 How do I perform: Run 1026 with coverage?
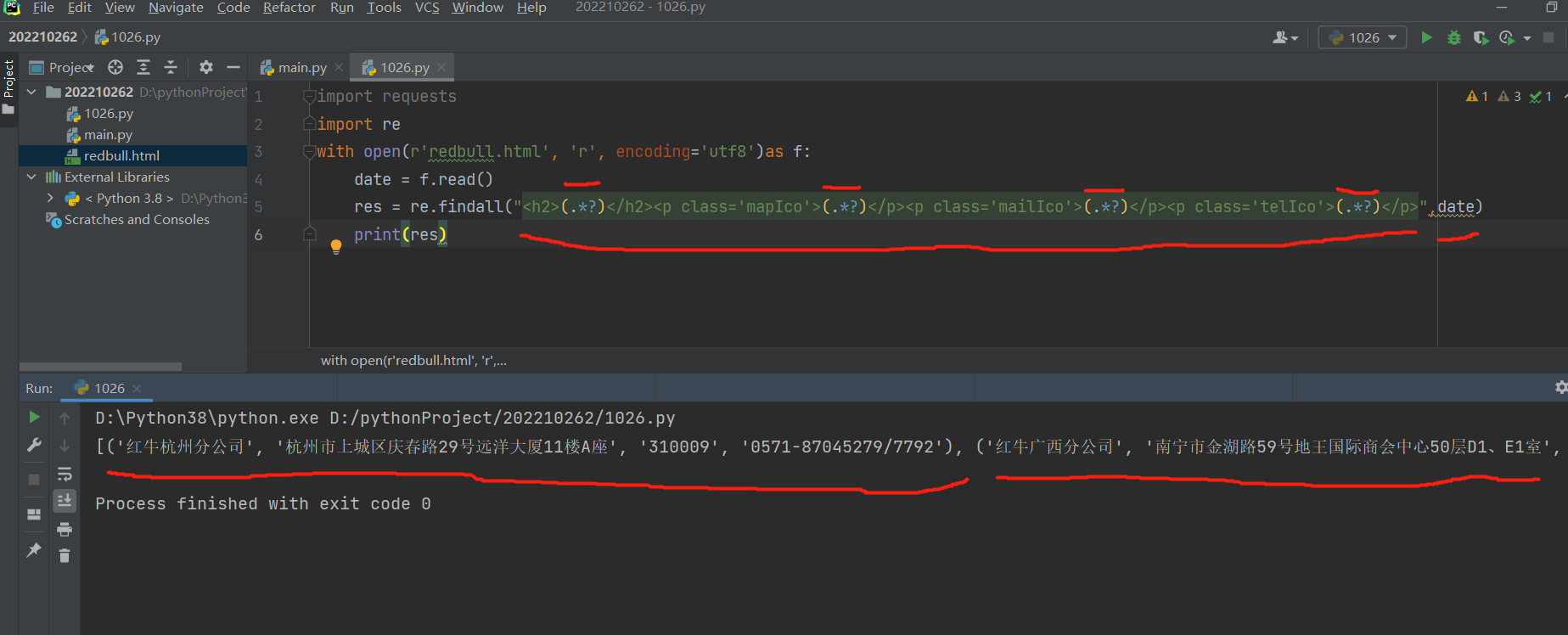click(1481, 37)
